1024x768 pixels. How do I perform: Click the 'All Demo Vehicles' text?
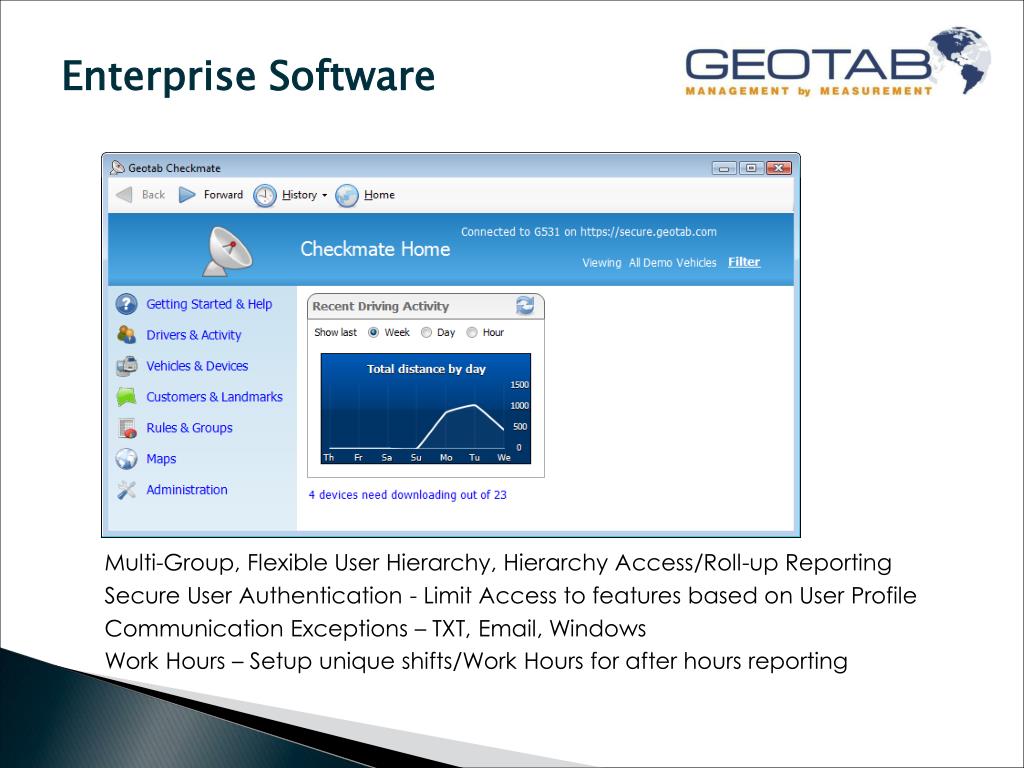(673, 263)
